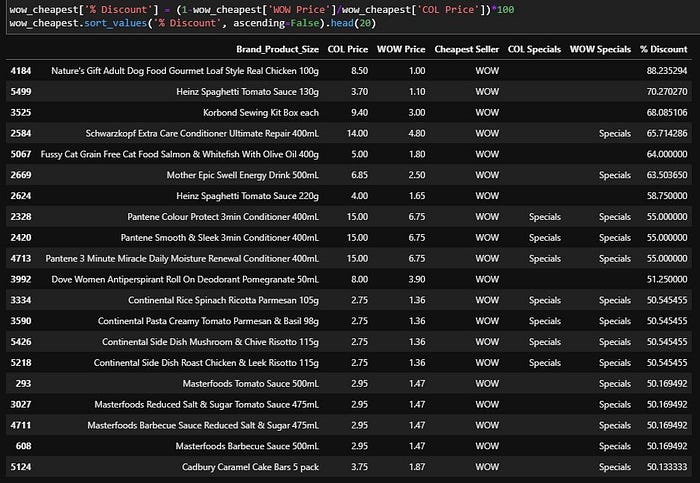Click WOW Price 1.87 cell

(x=417, y=467)
